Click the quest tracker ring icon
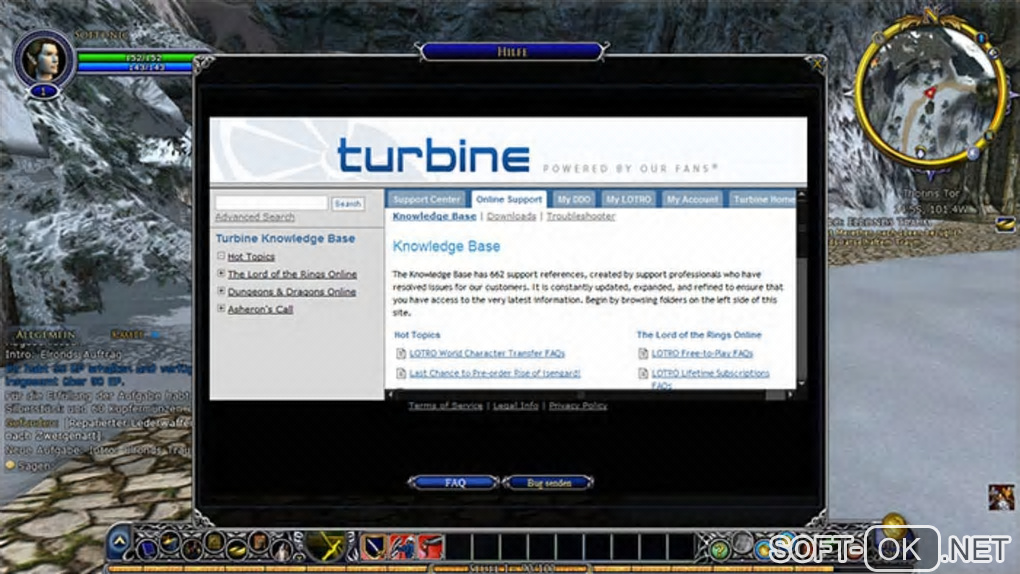The image size is (1020, 574). click(1006, 224)
